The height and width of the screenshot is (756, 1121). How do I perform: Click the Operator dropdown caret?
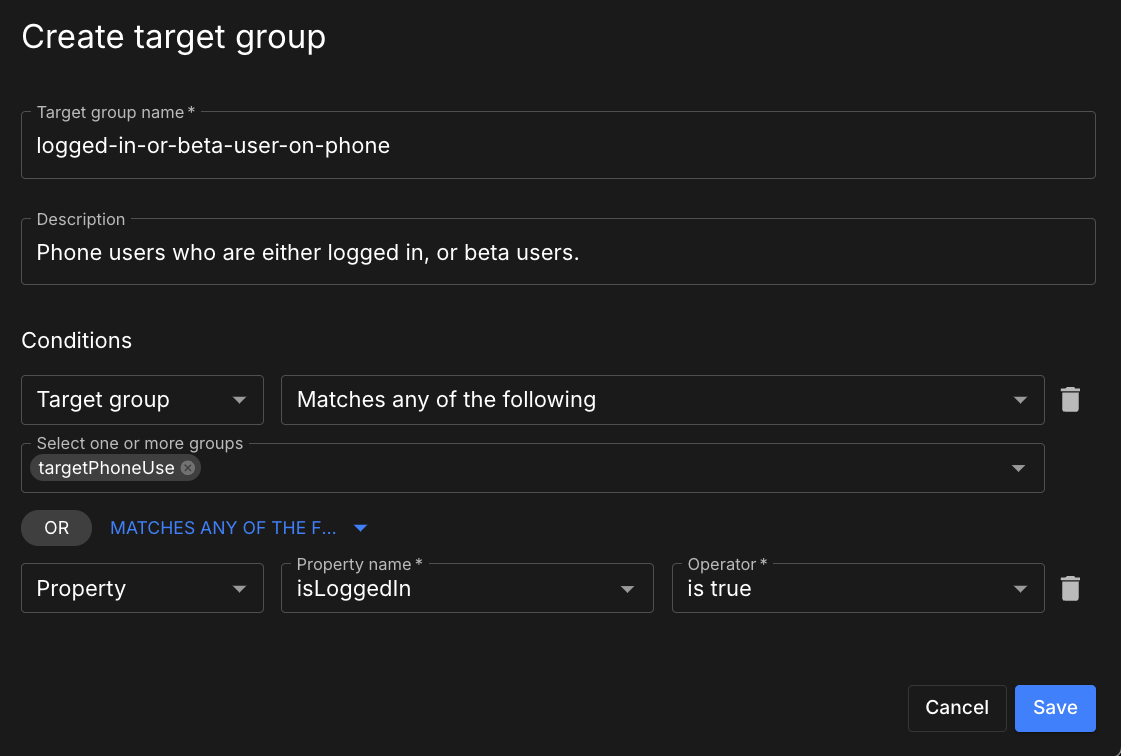(1019, 588)
